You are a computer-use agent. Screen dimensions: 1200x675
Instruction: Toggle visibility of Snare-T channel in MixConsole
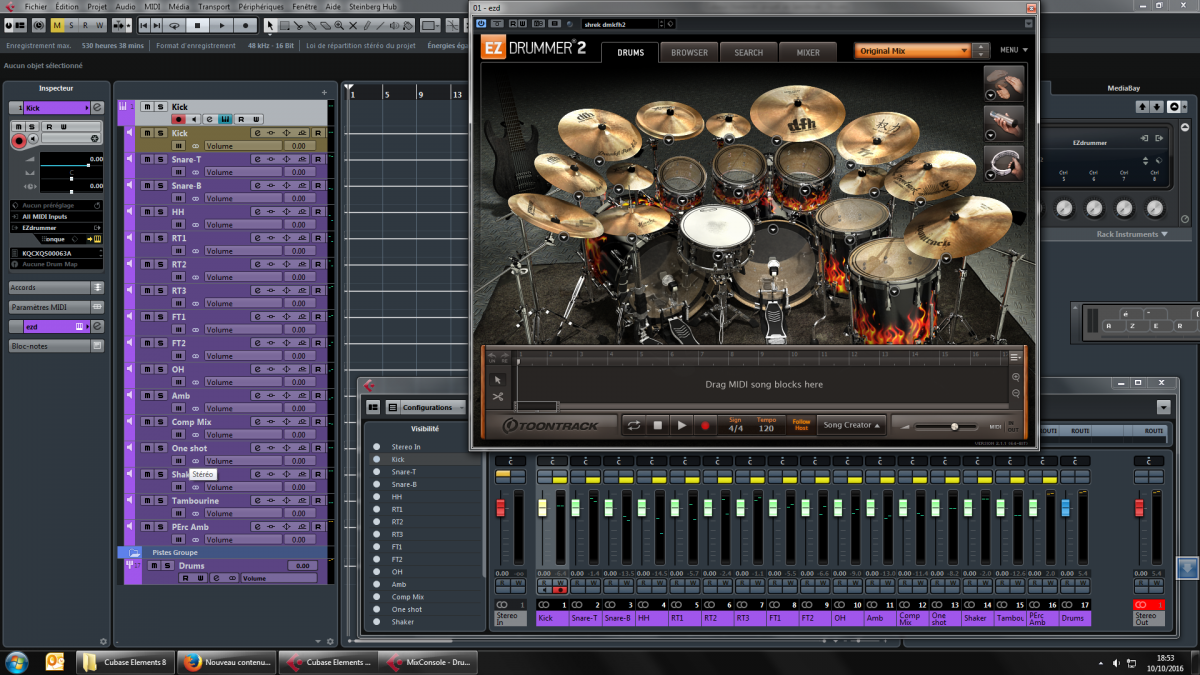point(377,472)
